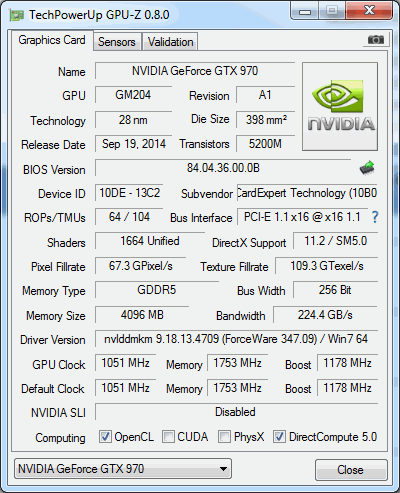The width and height of the screenshot is (400, 493).
Task: Click the 'Release Date' label
Action: pyautogui.click(x=53, y=145)
